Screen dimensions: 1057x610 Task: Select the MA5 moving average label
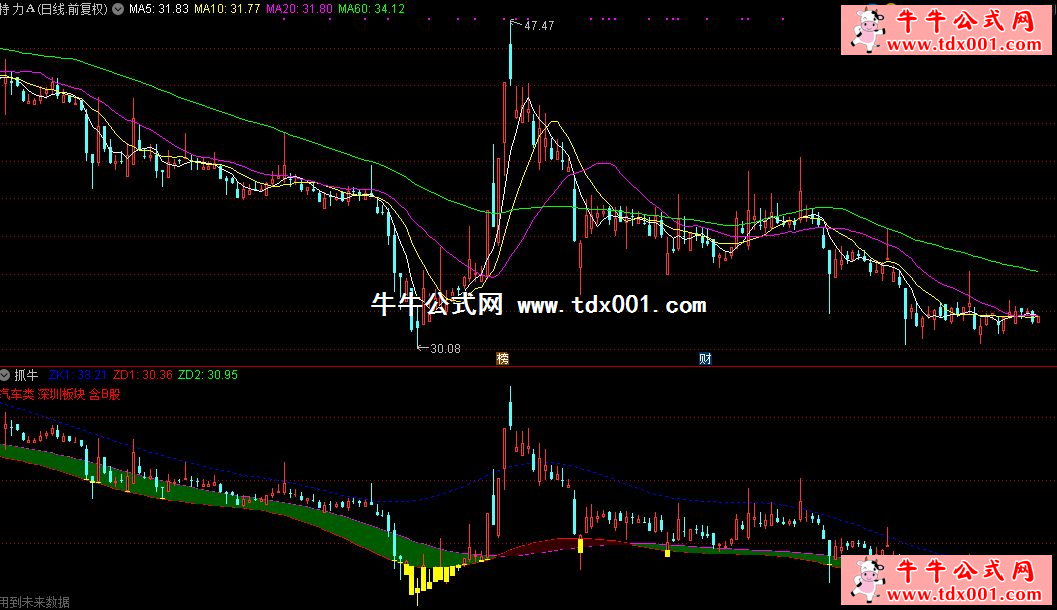158,9
